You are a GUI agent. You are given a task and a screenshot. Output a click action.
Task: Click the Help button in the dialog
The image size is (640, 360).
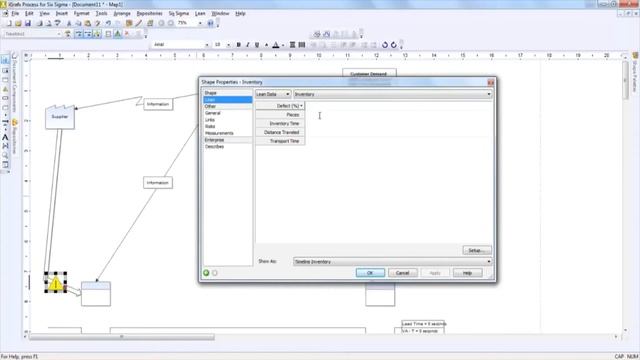click(x=467, y=273)
